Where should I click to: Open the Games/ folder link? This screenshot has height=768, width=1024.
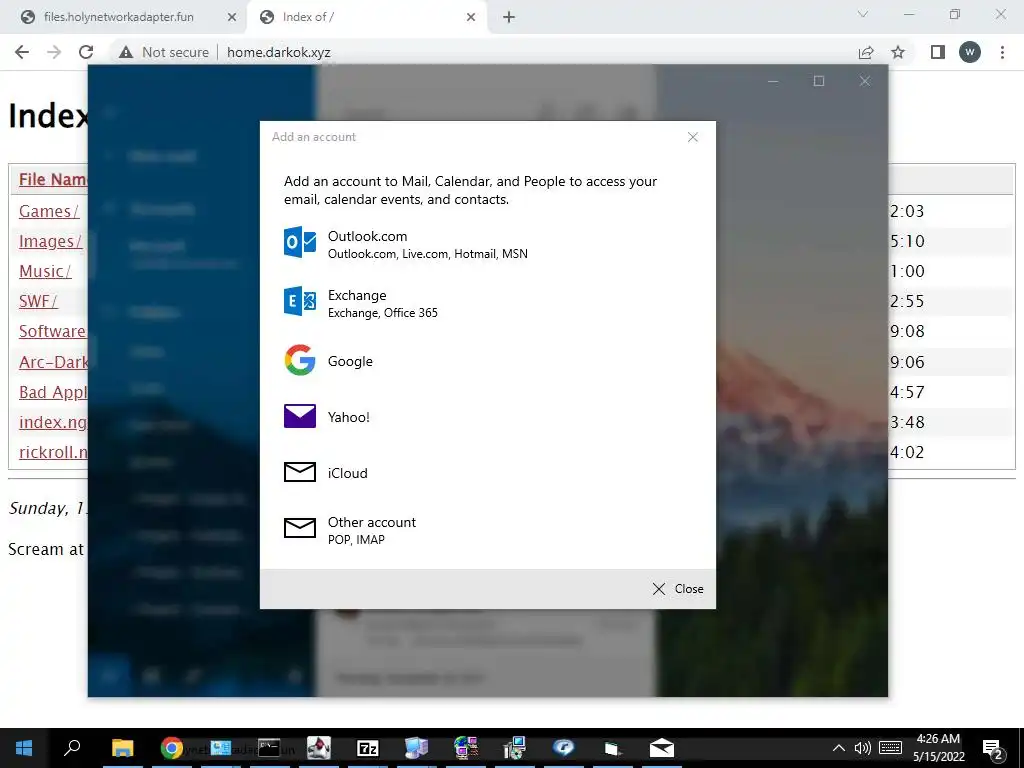(49, 211)
